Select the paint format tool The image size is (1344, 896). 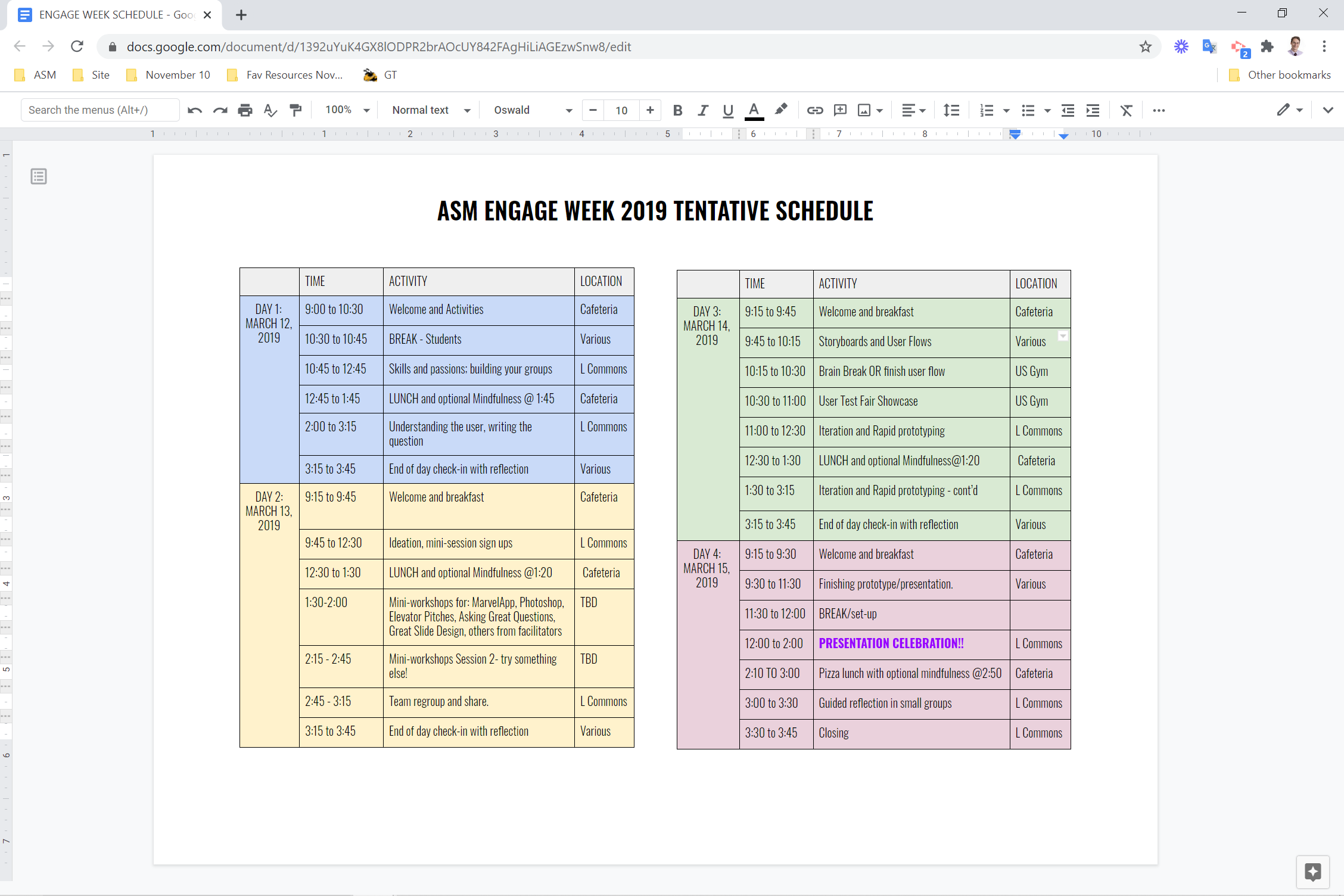pyautogui.click(x=295, y=110)
